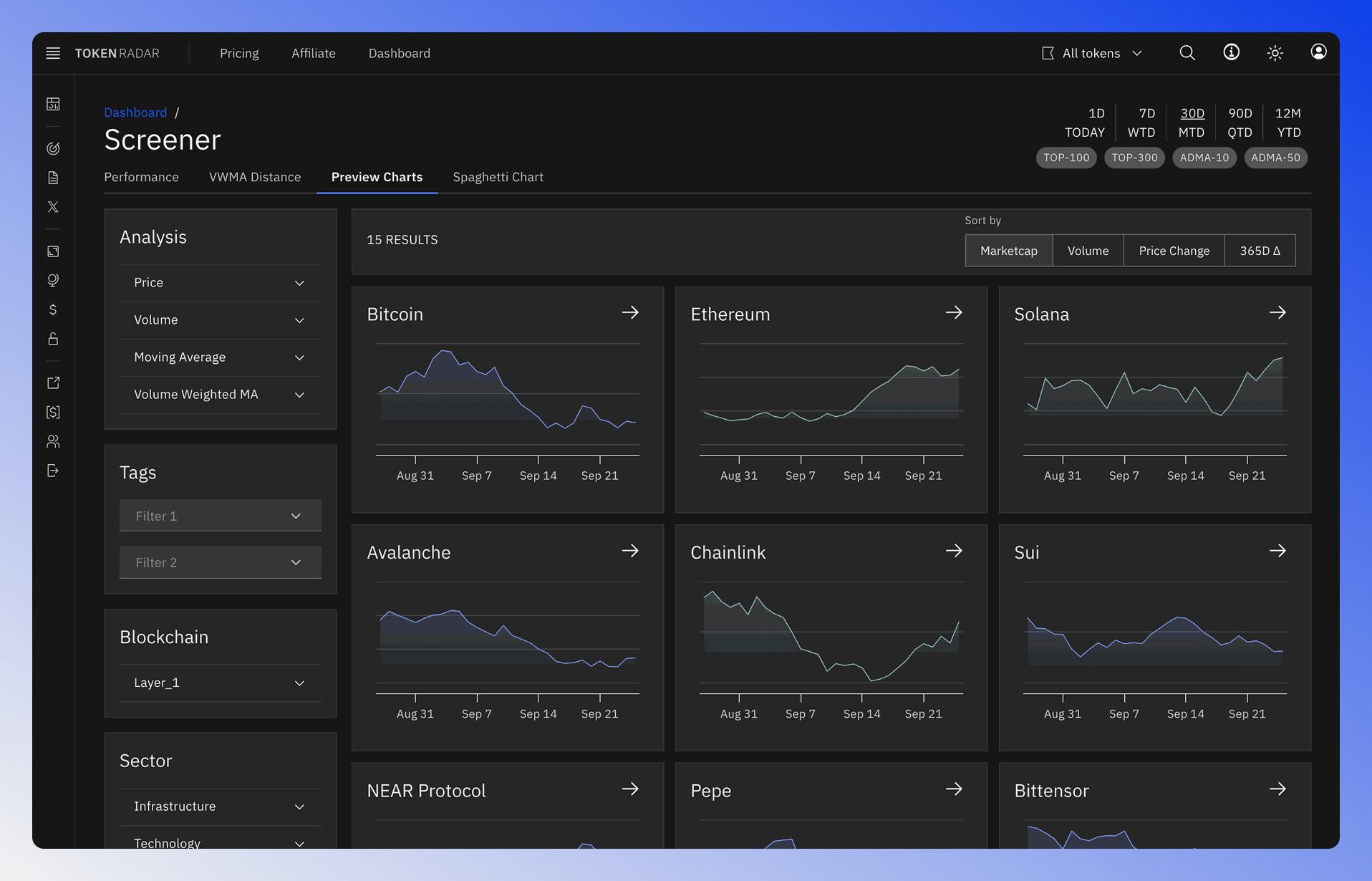This screenshot has height=881, width=1372.
Task: Switch to the Performance tab
Action: click(x=142, y=177)
